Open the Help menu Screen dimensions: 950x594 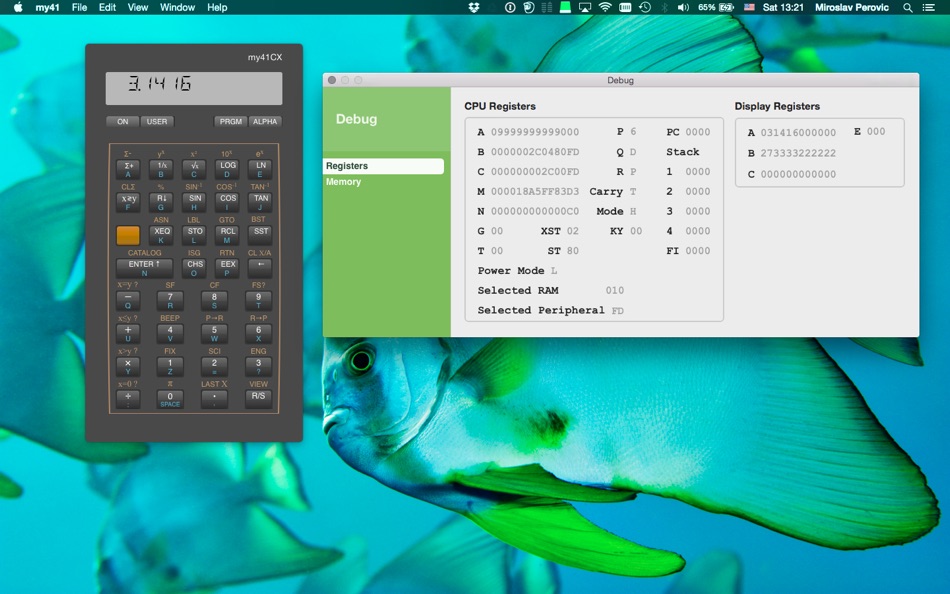217,7
